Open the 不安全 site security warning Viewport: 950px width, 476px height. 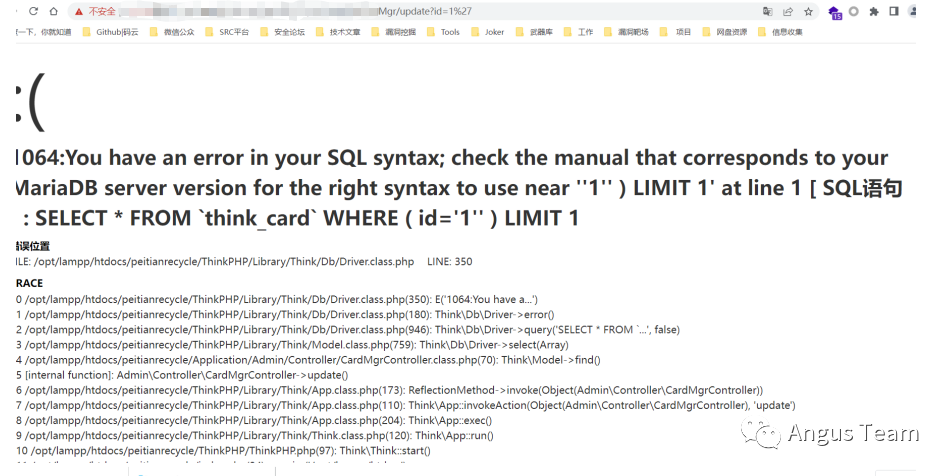(95, 12)
